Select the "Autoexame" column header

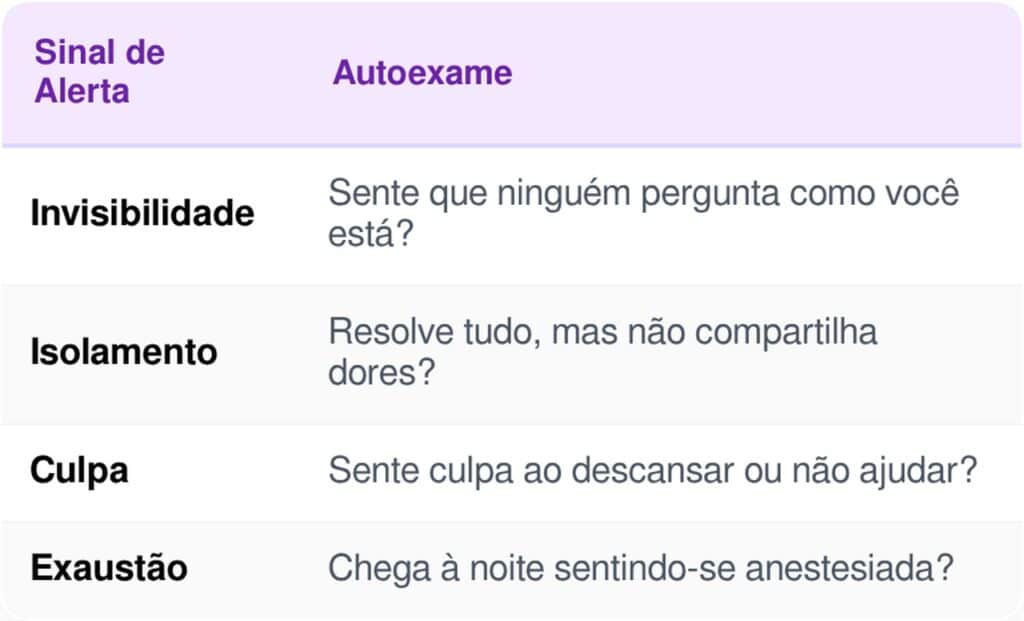[422, 73]
